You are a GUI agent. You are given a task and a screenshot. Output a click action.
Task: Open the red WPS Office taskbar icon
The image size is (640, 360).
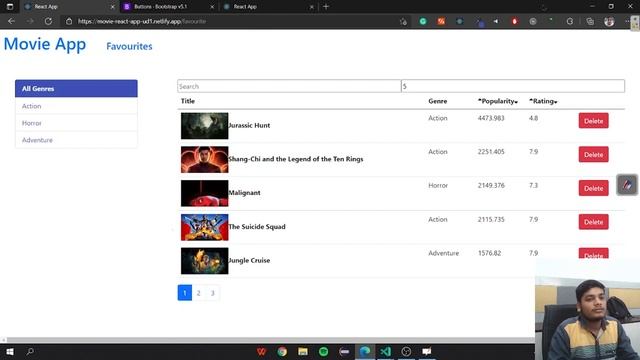click(261, 351)
